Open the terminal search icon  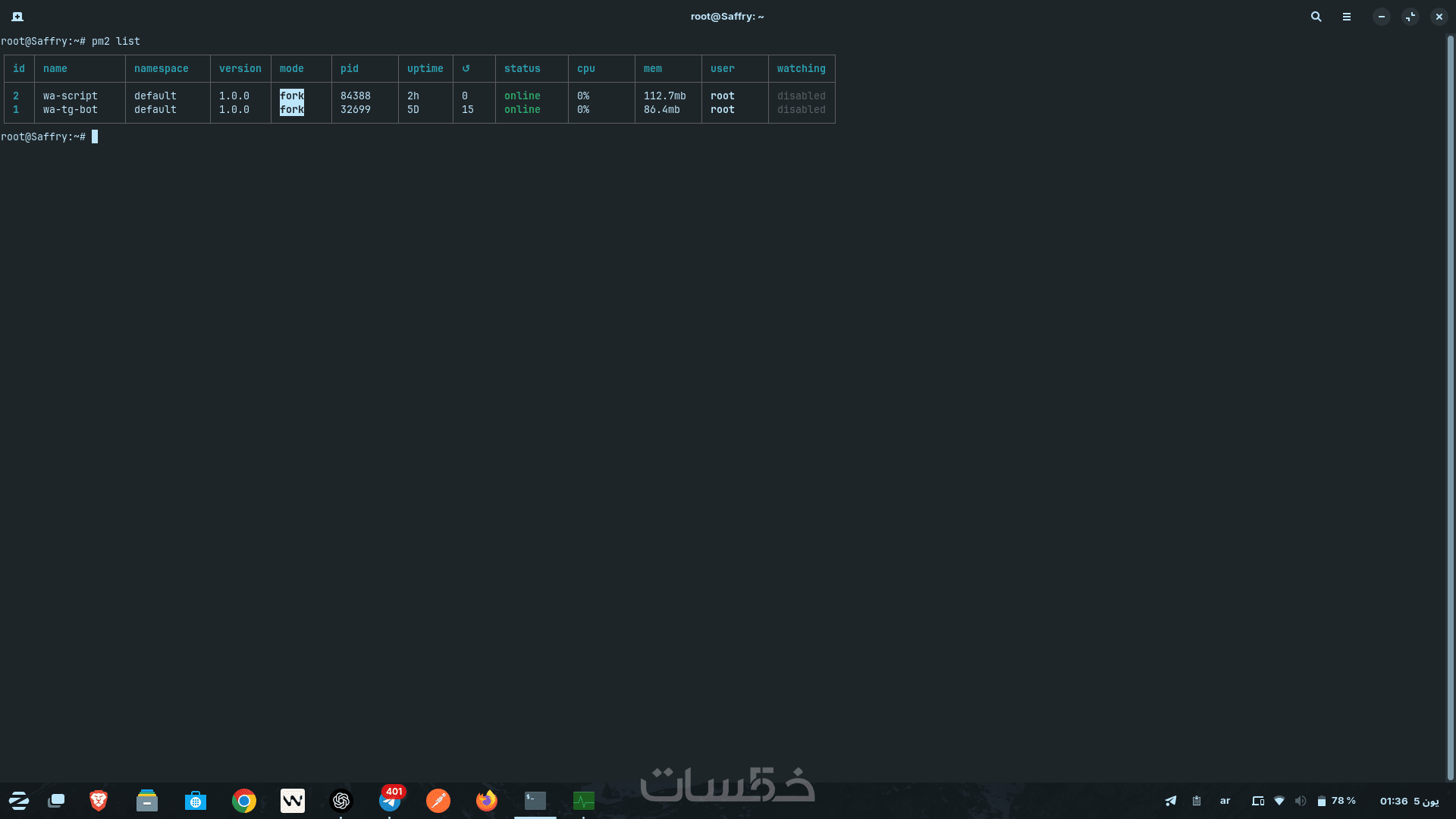[x=1316, y=17]
